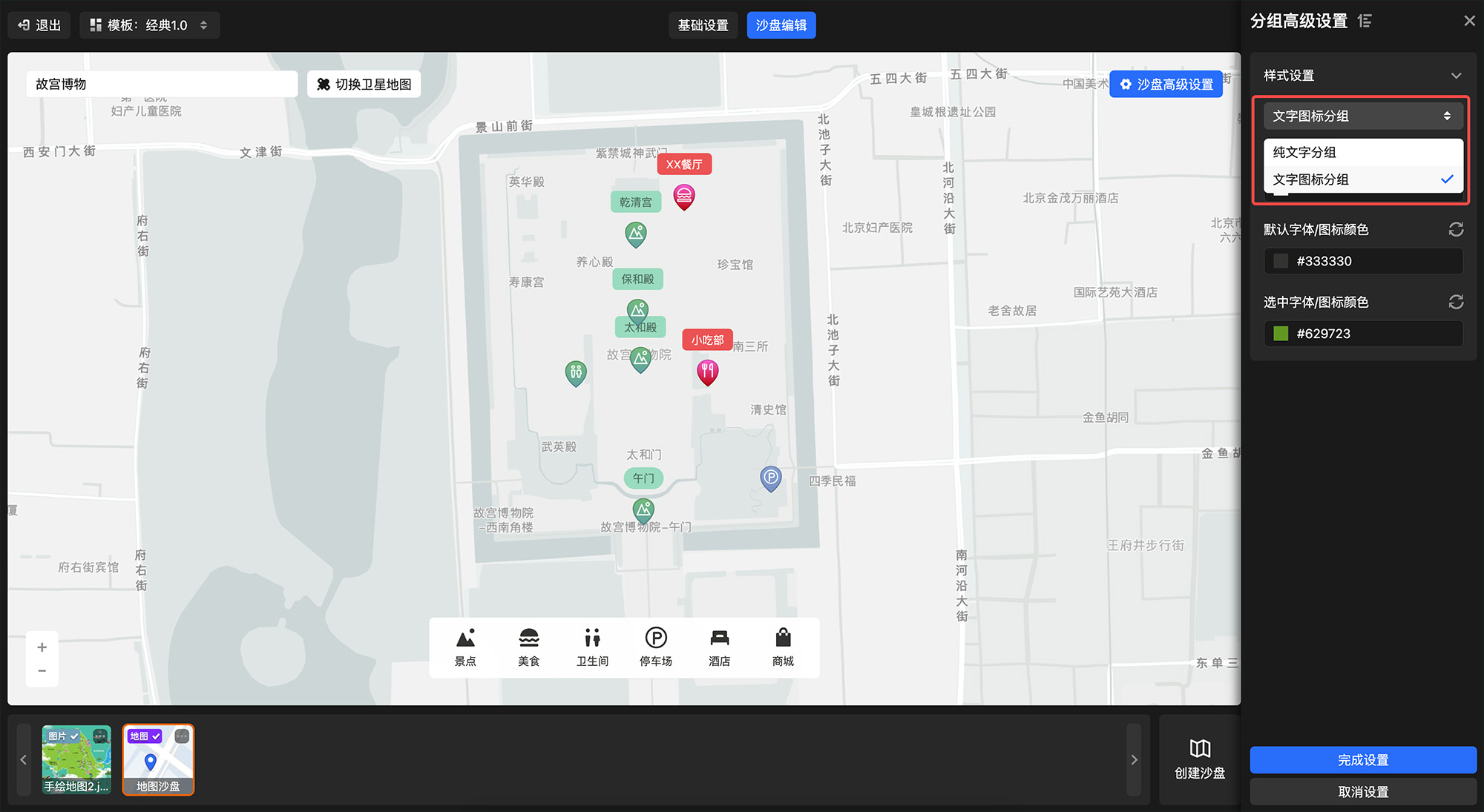Image resolution: width=1484 pixels, height=812 pixels.
Task: Open more options on 地图沙盘 thumbnail
Action: pos(182,736)
